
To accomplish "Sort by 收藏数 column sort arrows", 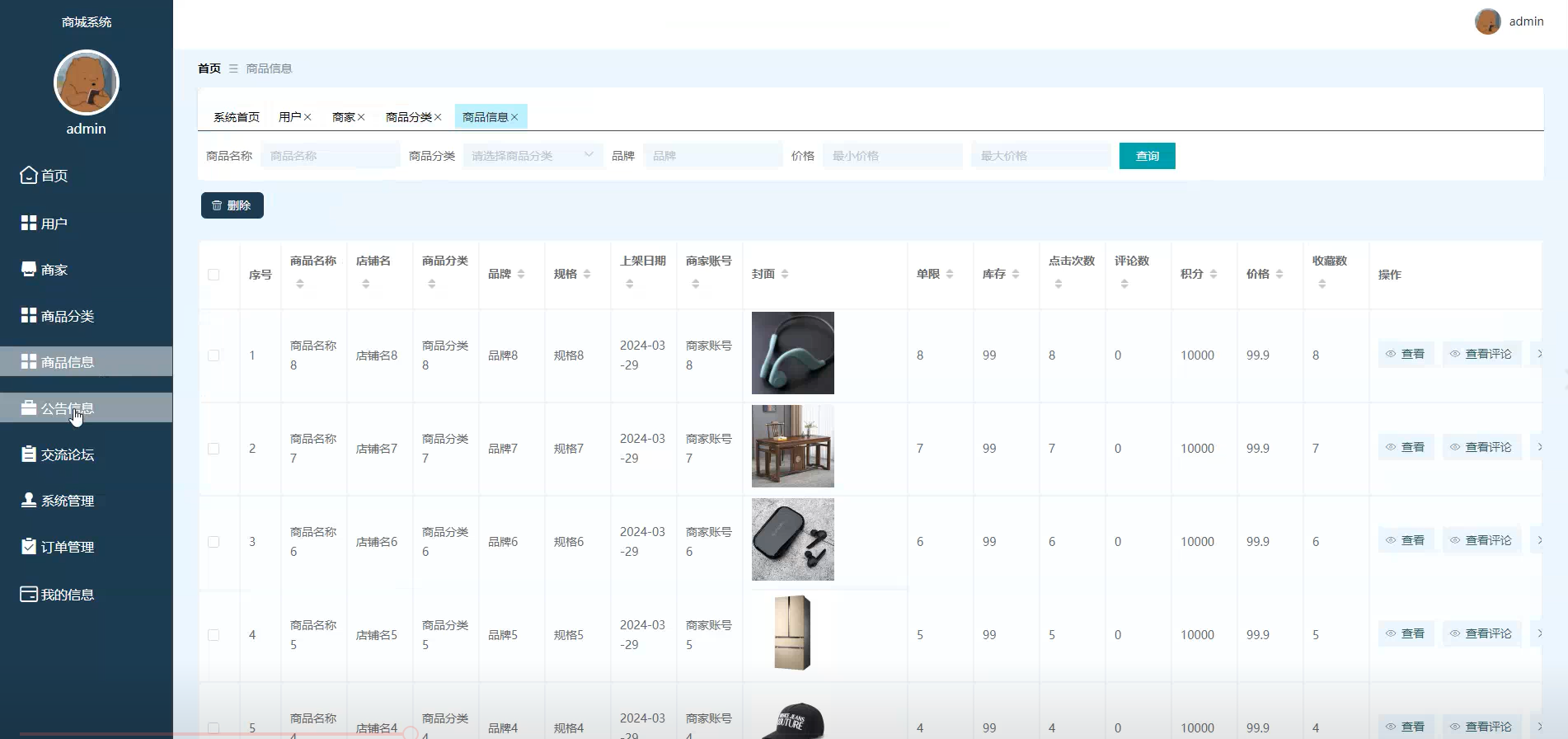I will tap(1322, 284).
